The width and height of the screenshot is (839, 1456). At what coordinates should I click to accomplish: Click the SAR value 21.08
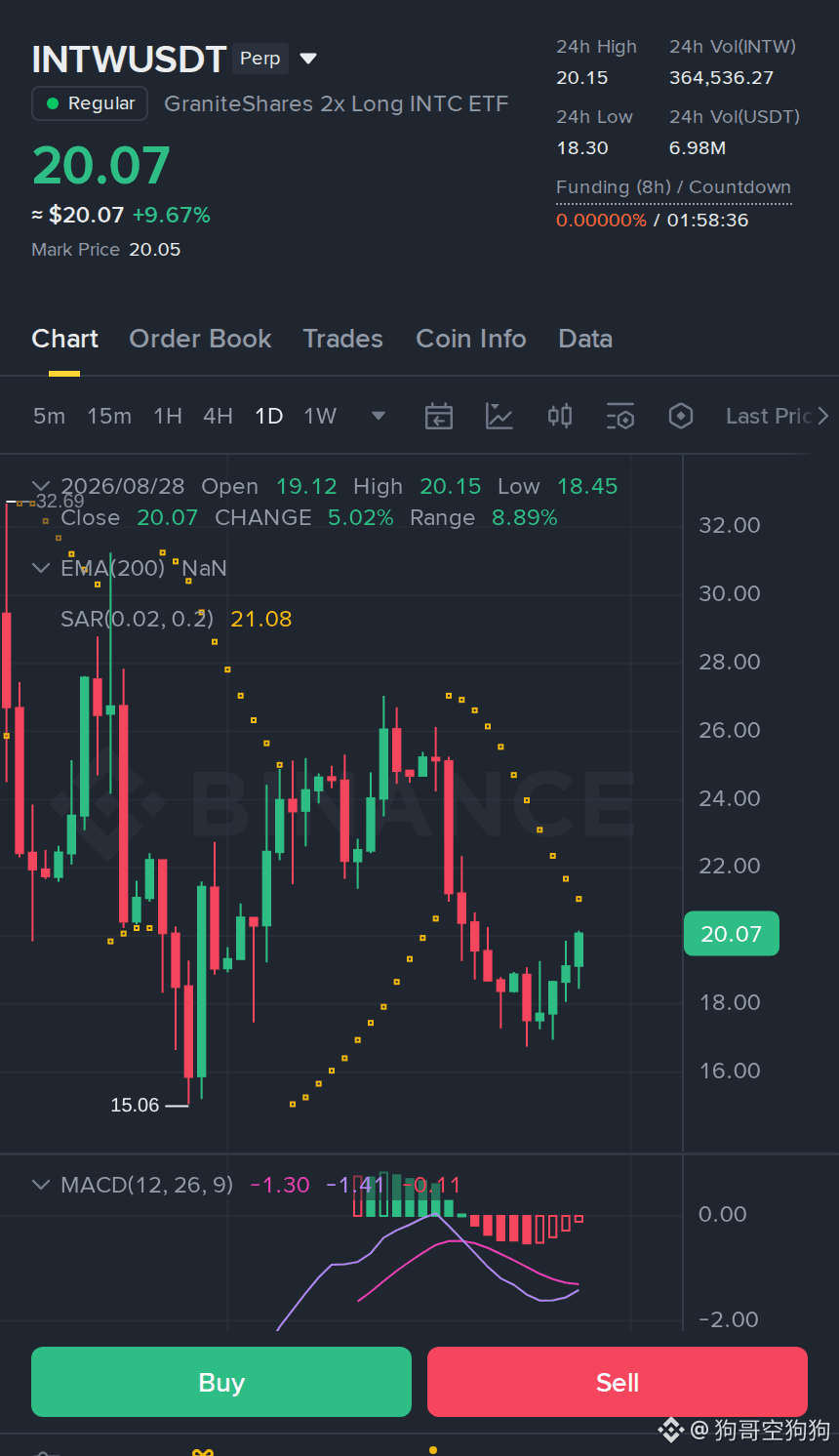pyautogui.click(x=261, y=619)
